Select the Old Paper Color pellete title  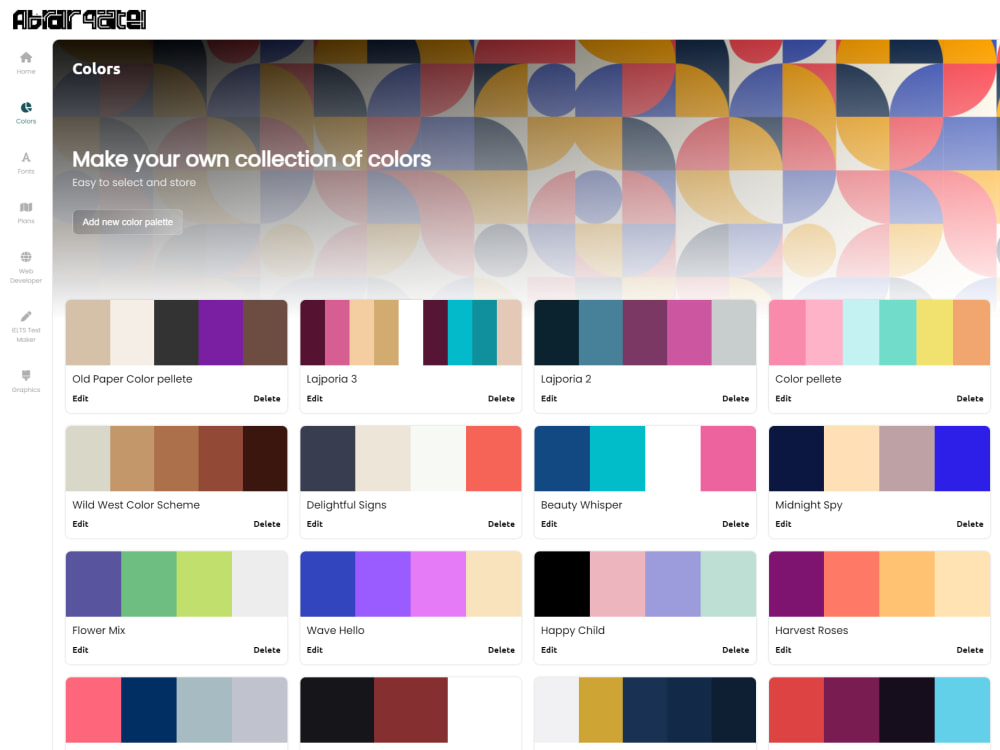pos(132,379)
